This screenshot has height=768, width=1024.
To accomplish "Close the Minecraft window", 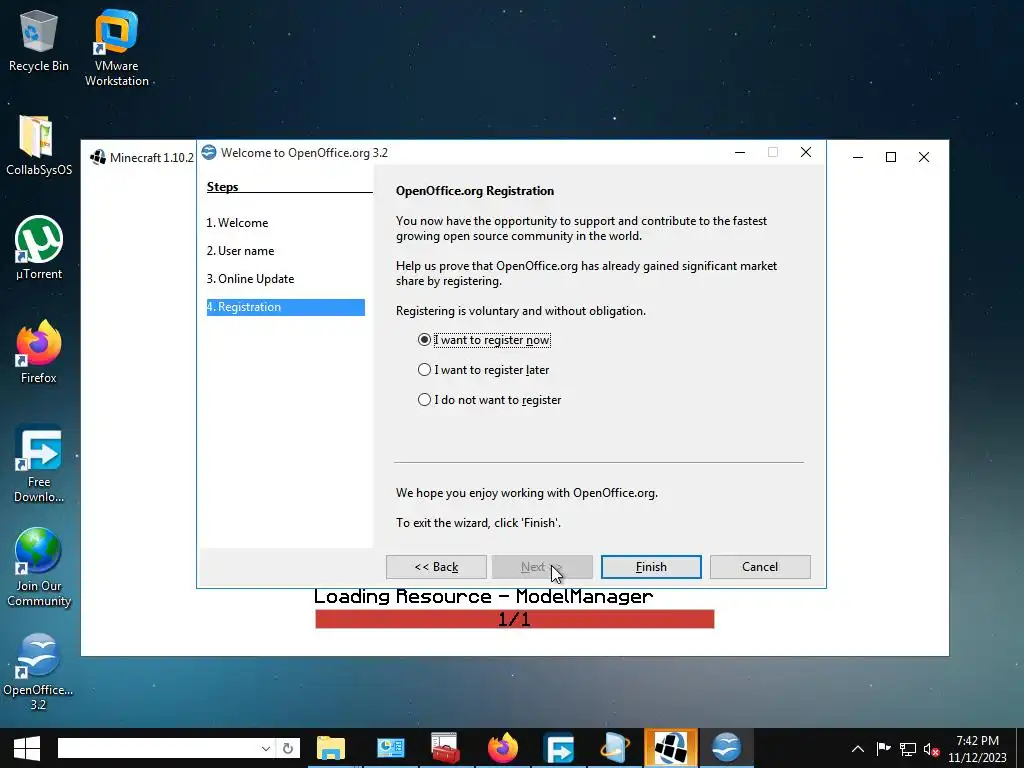I will [x=923, y=157].
